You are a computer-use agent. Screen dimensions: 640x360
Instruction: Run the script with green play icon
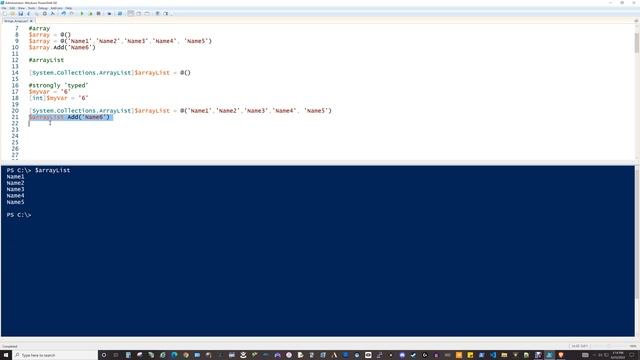click(82, 13)
